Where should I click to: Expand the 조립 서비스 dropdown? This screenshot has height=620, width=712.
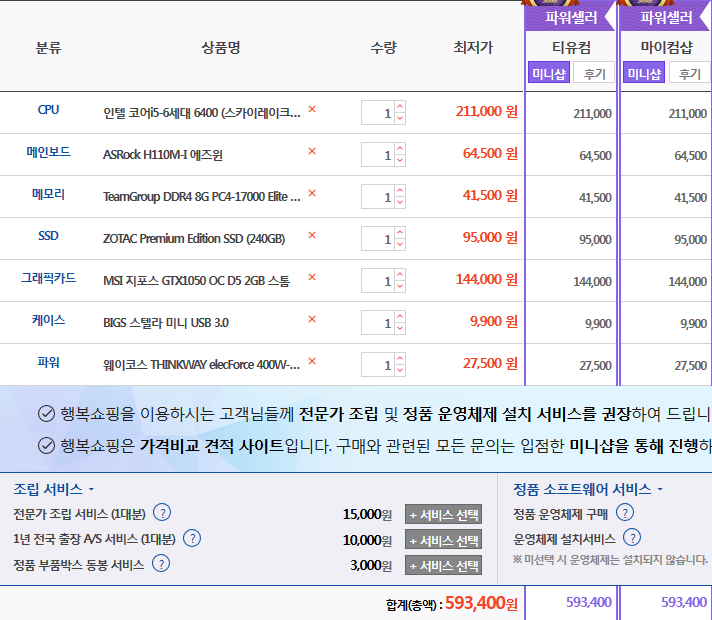[x=54, y=489]
